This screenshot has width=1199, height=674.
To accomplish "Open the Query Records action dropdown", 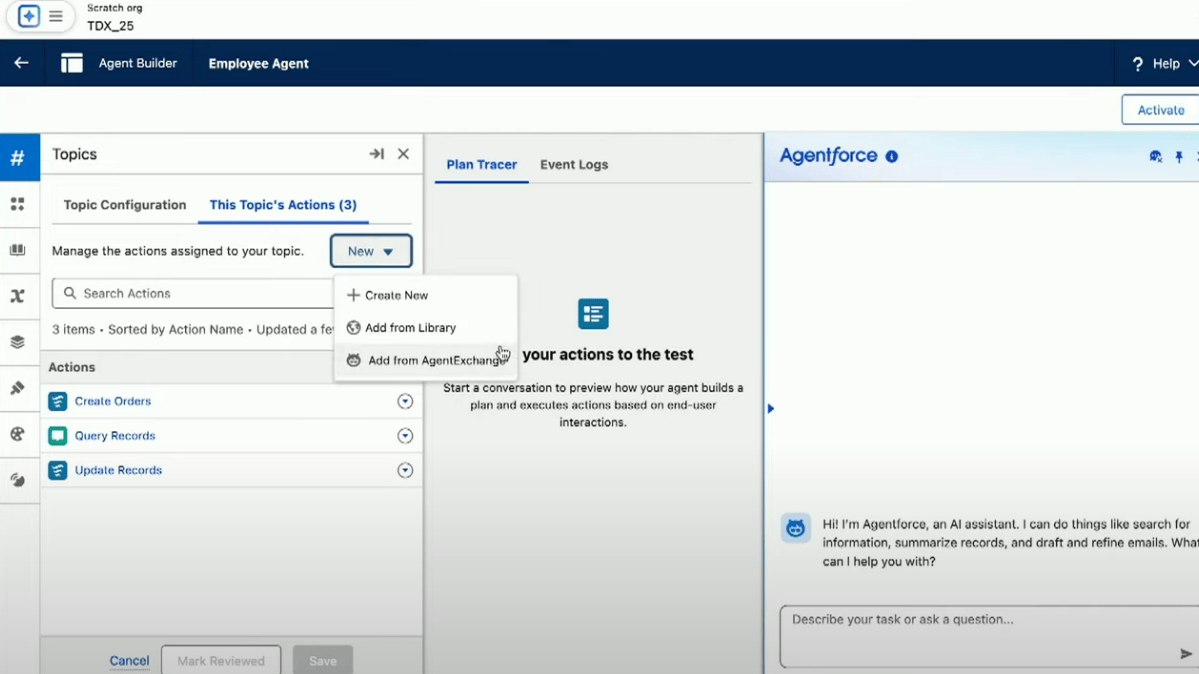I will (405, 435).
